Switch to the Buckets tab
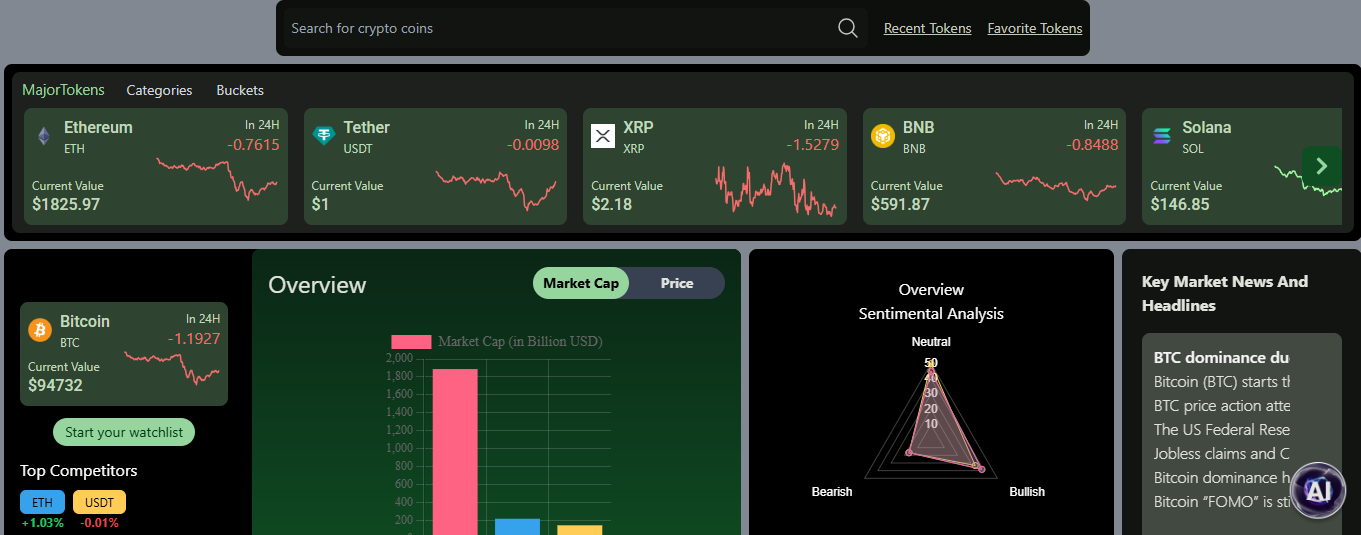The width and height of the screenshot is (1361, 535). click(x=240, y=90)
